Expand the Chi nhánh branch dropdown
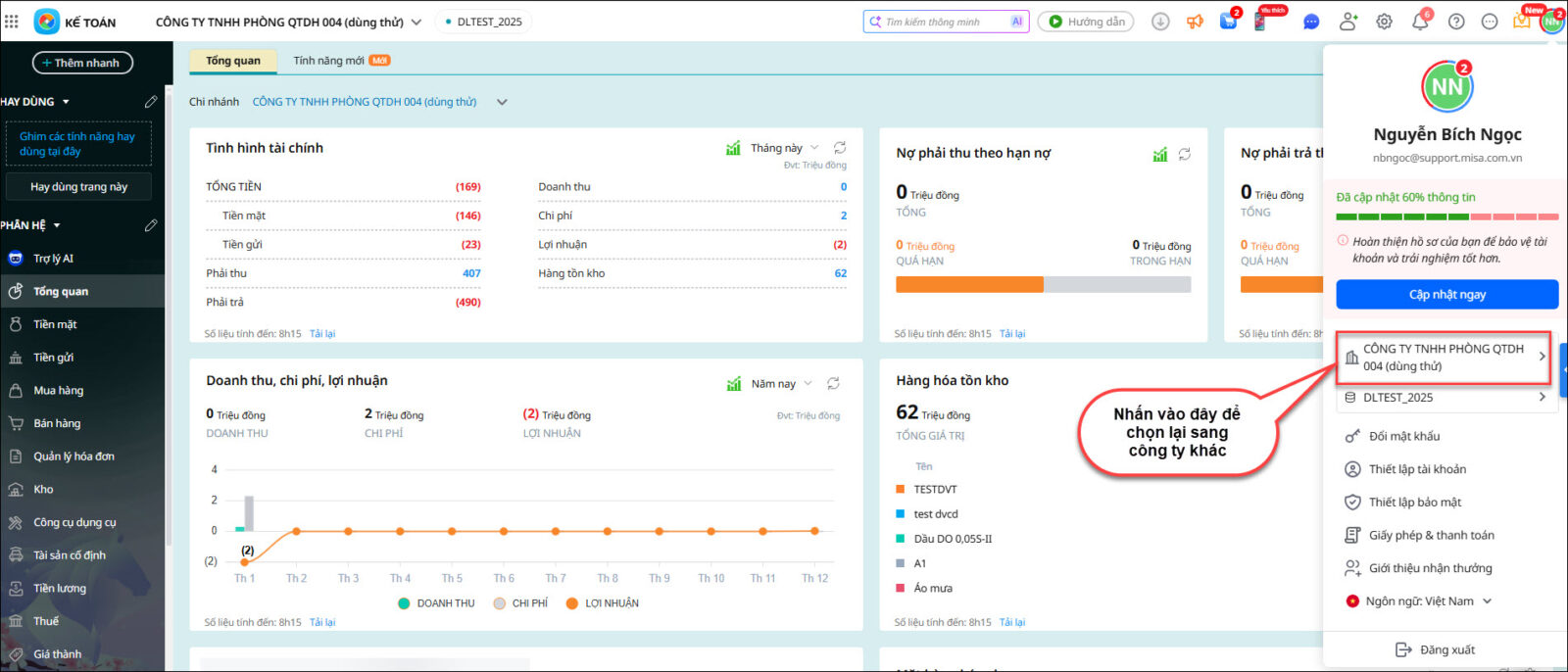1568x672 pixels. pos(502,102)
